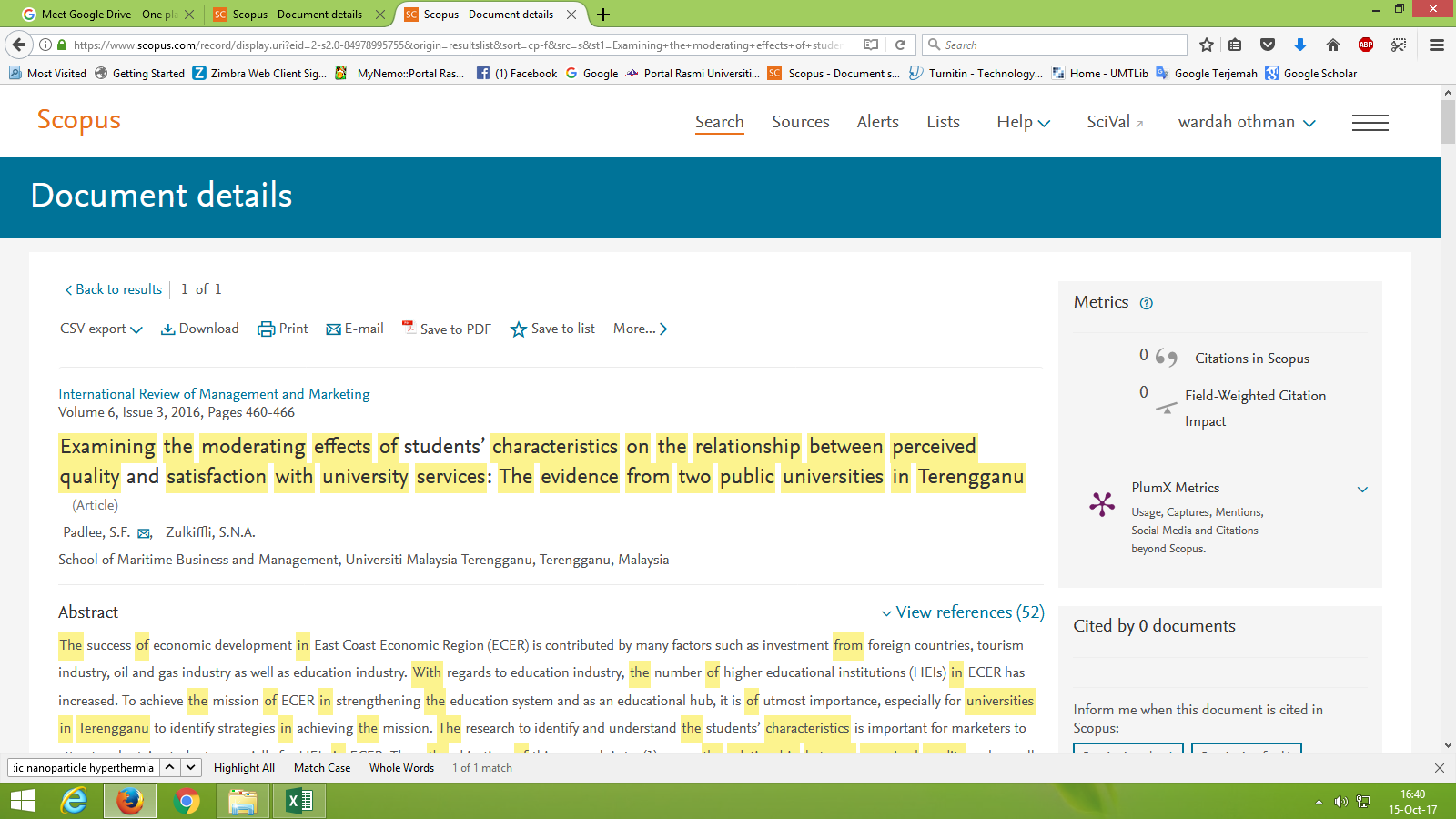
Task: Click the Back to results link
Action: [x=113, y=289]
